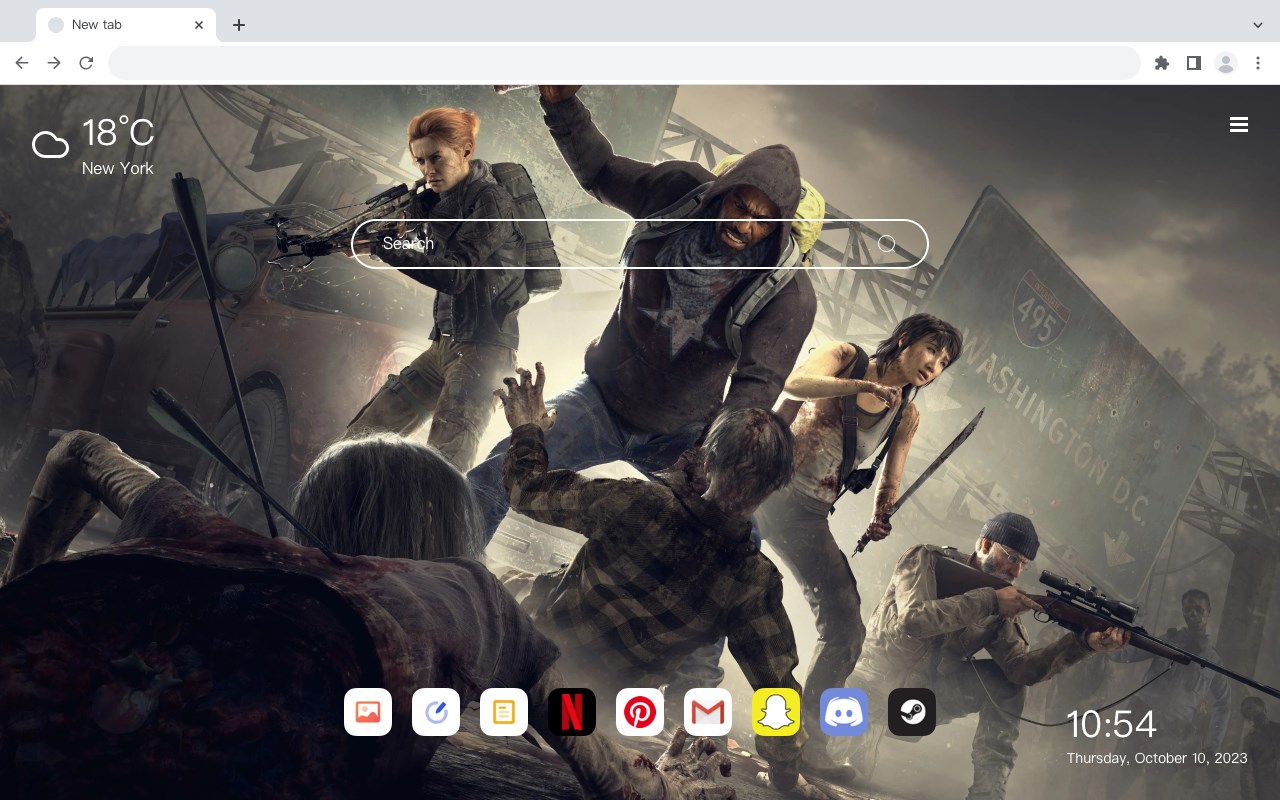The image size is (1280, 800).
Task: Reload the current page
Action: [x=86, y=63]
